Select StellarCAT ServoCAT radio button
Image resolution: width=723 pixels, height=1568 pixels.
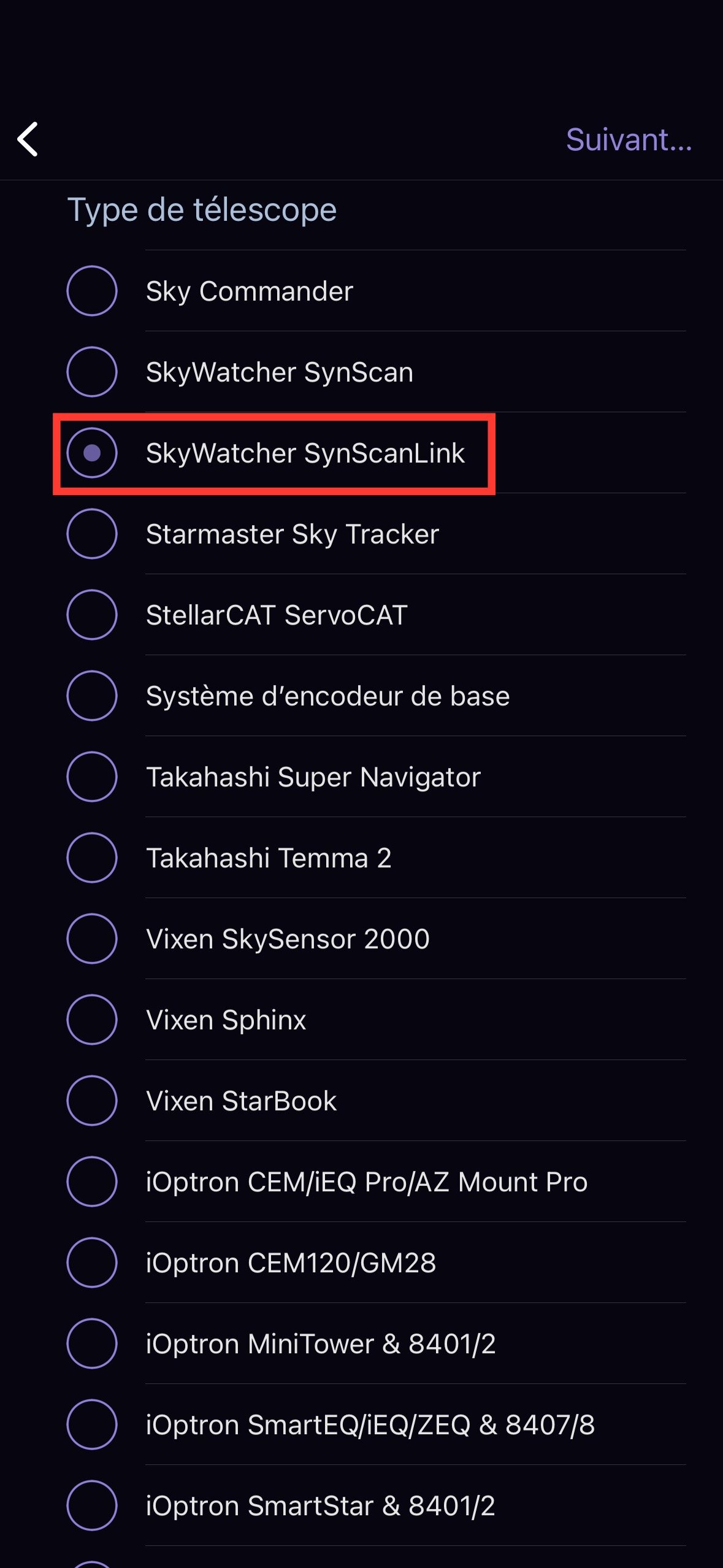pos(92,615)
